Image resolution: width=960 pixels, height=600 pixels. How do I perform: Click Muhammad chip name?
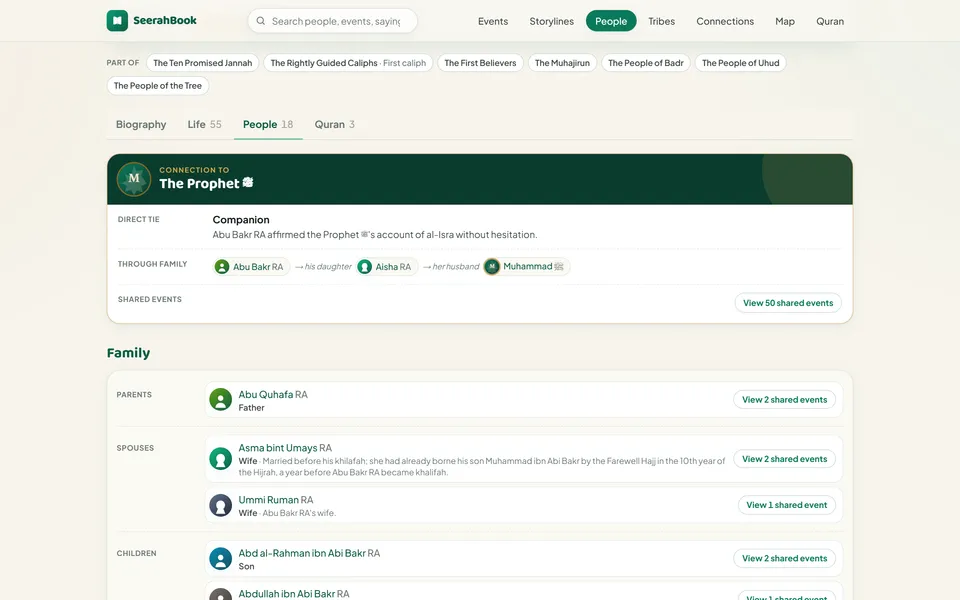pyautogui.click(x=533, y=266)
